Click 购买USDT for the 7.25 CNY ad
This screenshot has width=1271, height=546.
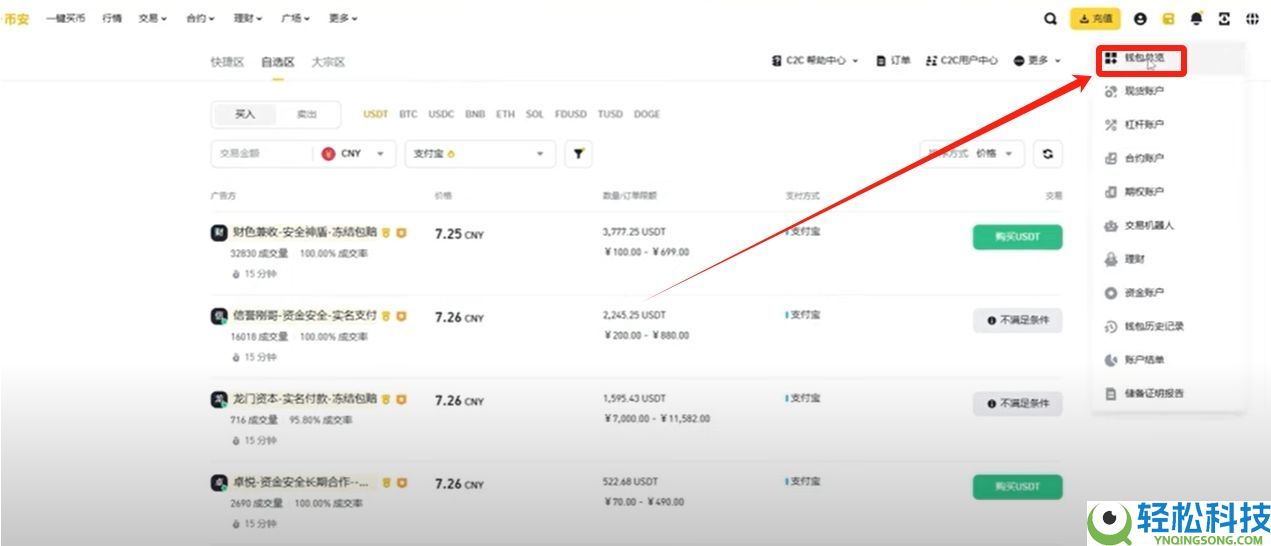pos(1017,237)
